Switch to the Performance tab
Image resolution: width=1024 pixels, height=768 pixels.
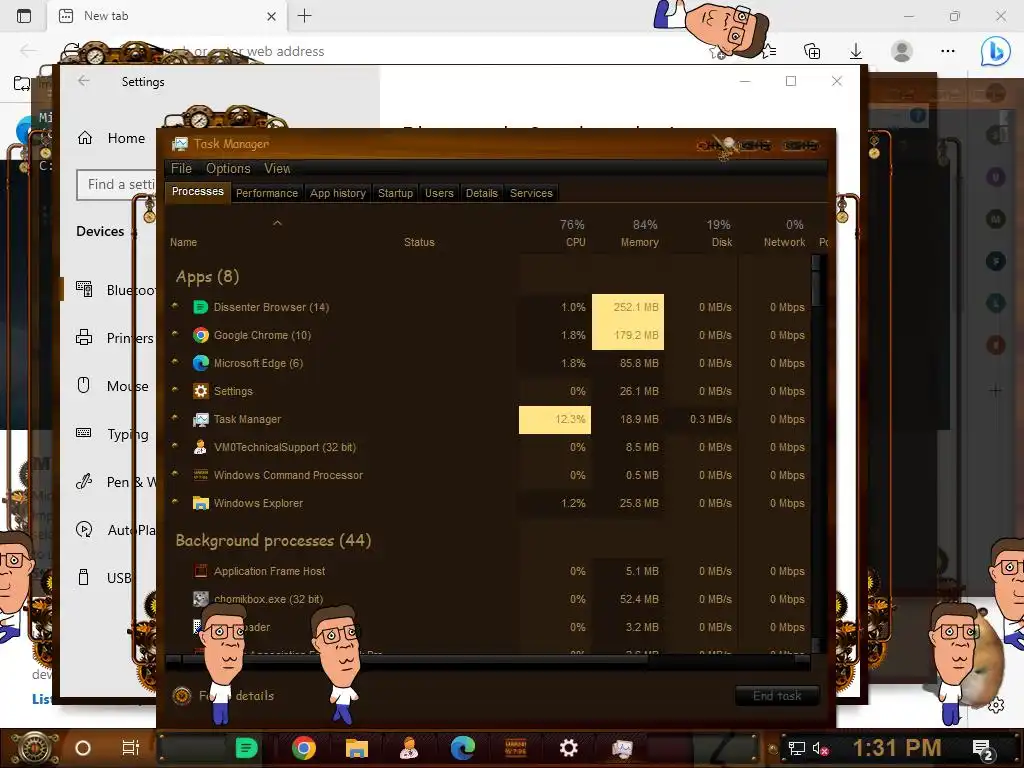(x=266, y=193)
